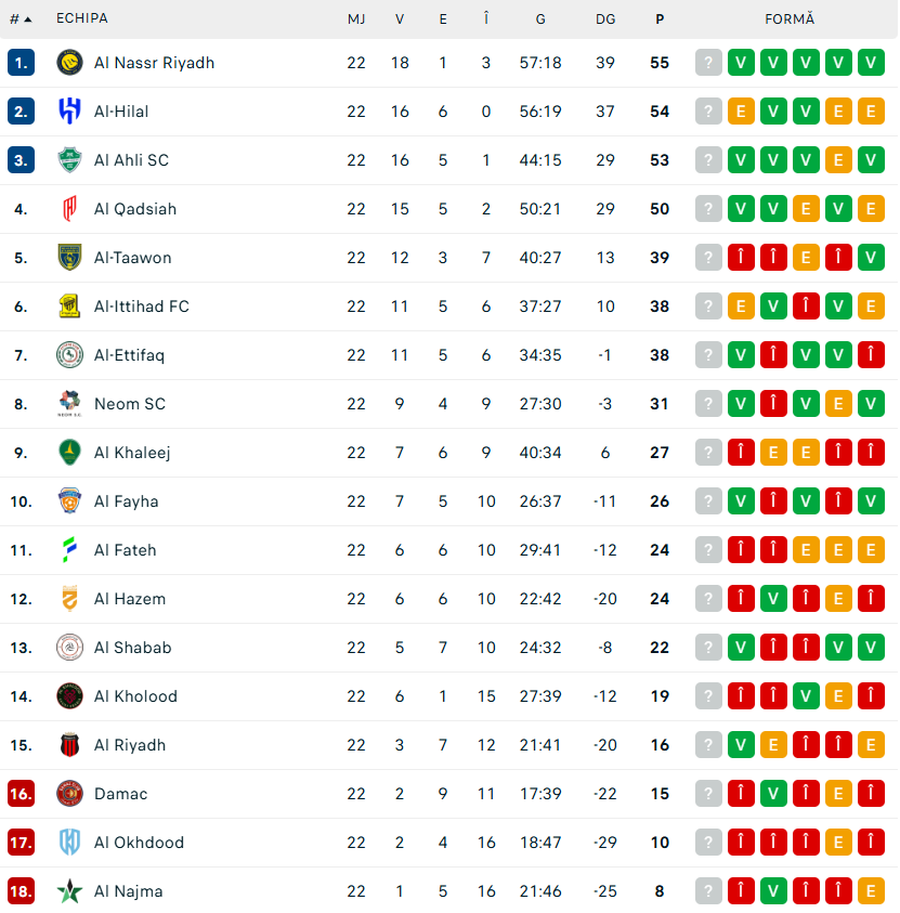The image size is (900, 913).
Task: Click Al-Taawon's orange E form badge
Action: (805, 257)
